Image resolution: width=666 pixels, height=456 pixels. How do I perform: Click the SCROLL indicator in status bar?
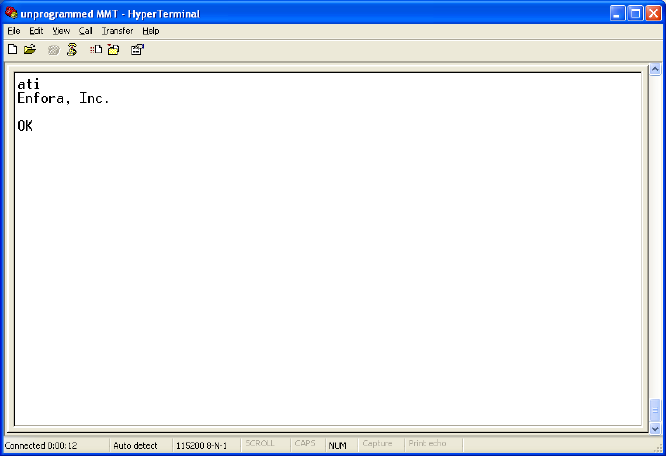coord(260,443)
